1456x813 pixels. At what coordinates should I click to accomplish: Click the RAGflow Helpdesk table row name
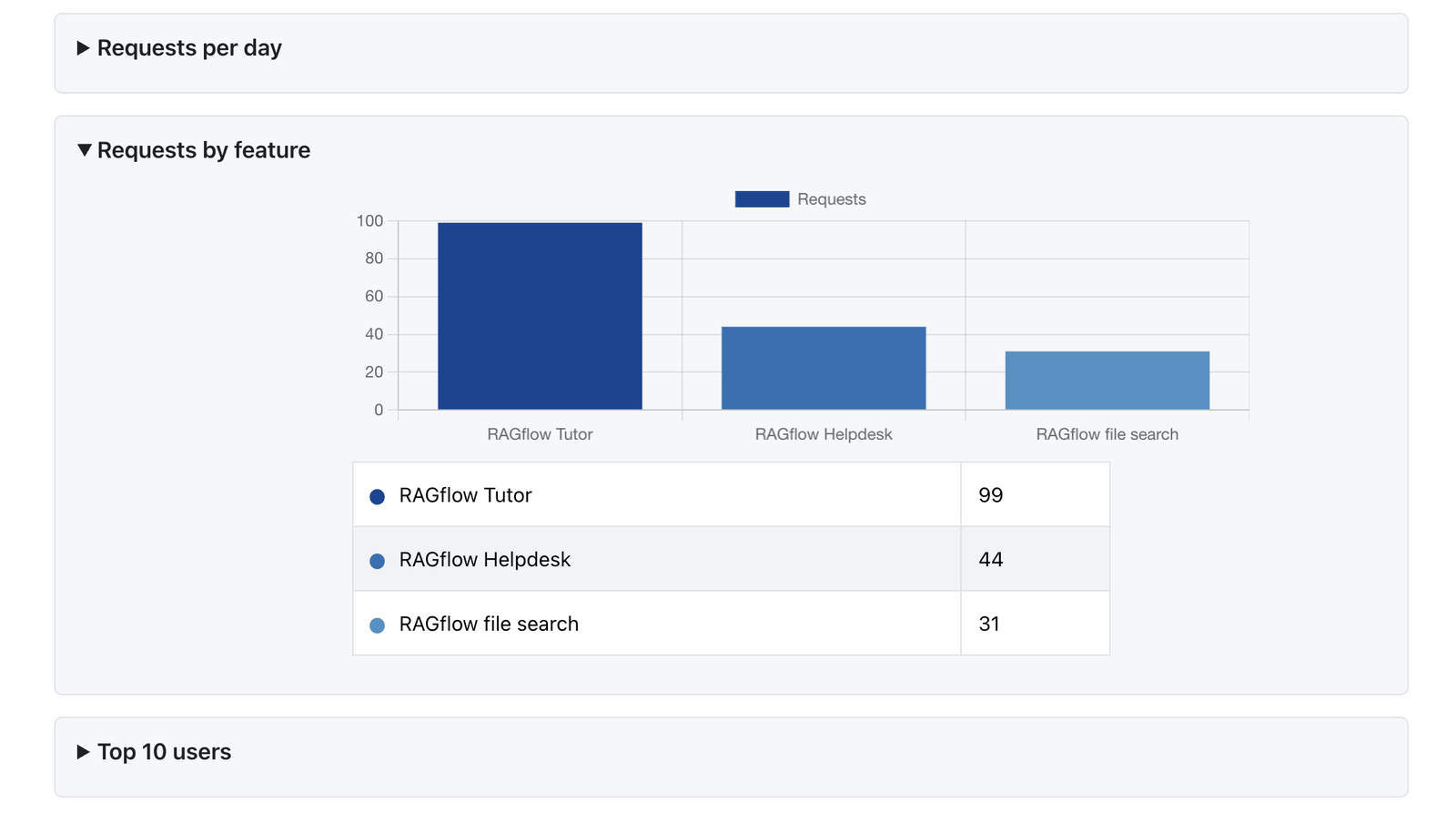point(485,560)
